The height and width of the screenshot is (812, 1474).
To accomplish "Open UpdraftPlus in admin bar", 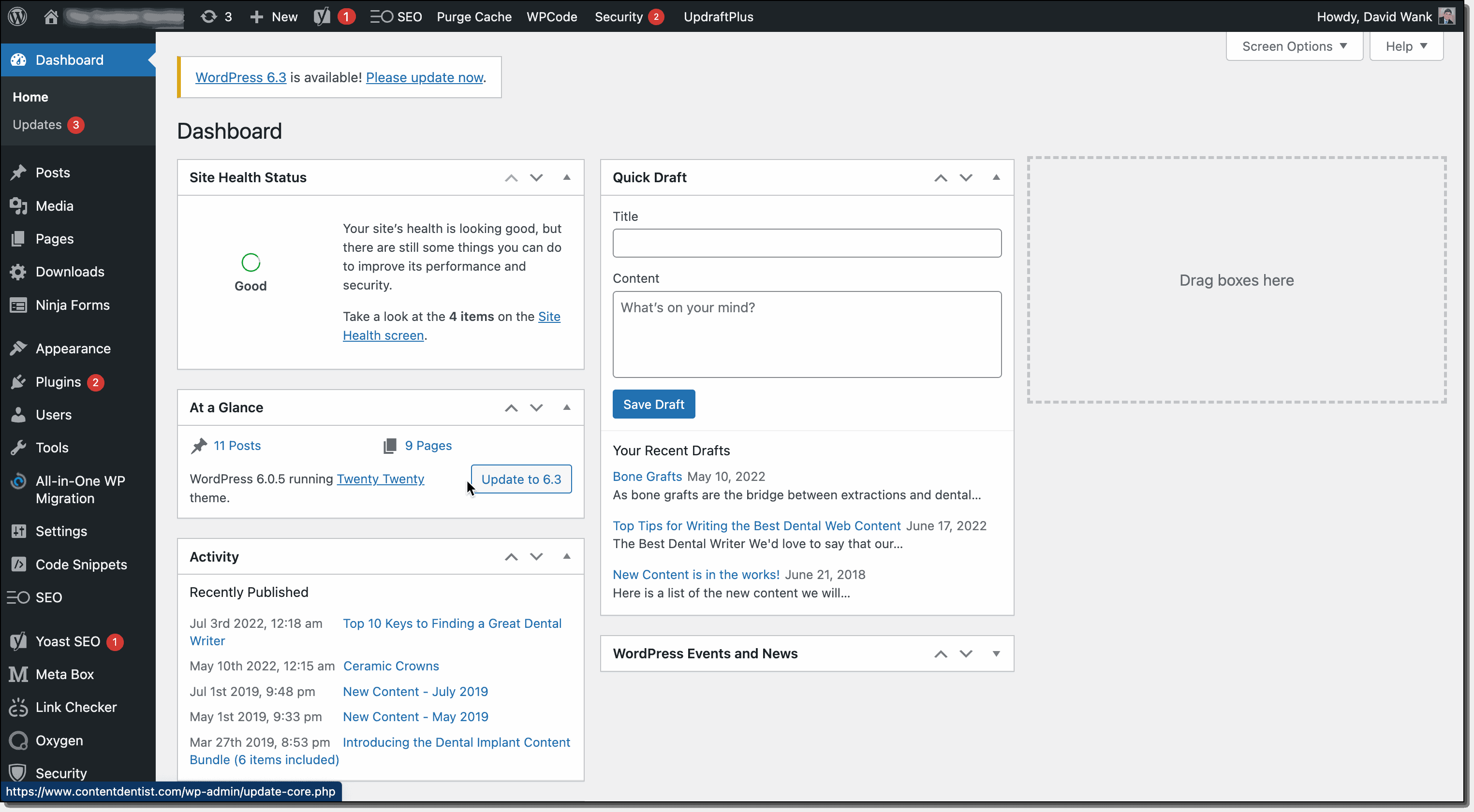I will [718, 16].
